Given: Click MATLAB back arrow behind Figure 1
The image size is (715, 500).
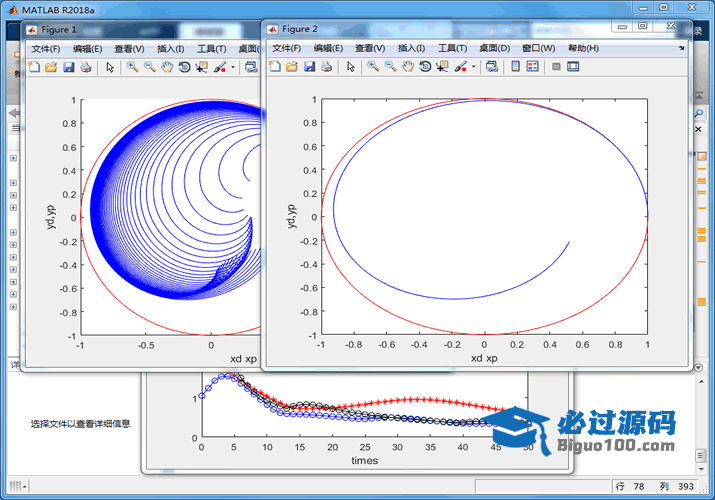Looking at the screenshot, I should [14, 113].
